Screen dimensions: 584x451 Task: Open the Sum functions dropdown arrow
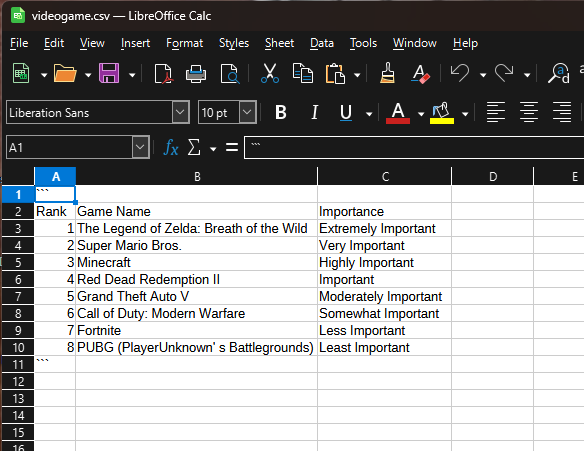(x=213, y=149)
